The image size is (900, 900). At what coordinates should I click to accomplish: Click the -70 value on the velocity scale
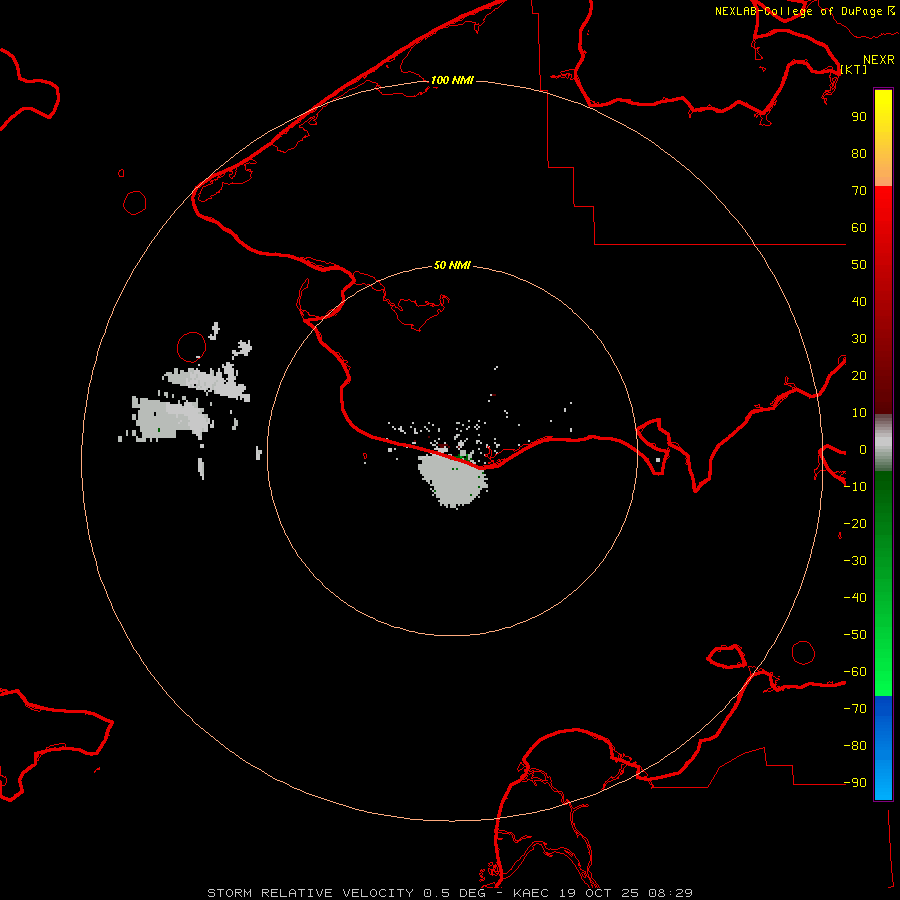coord(855,709)
